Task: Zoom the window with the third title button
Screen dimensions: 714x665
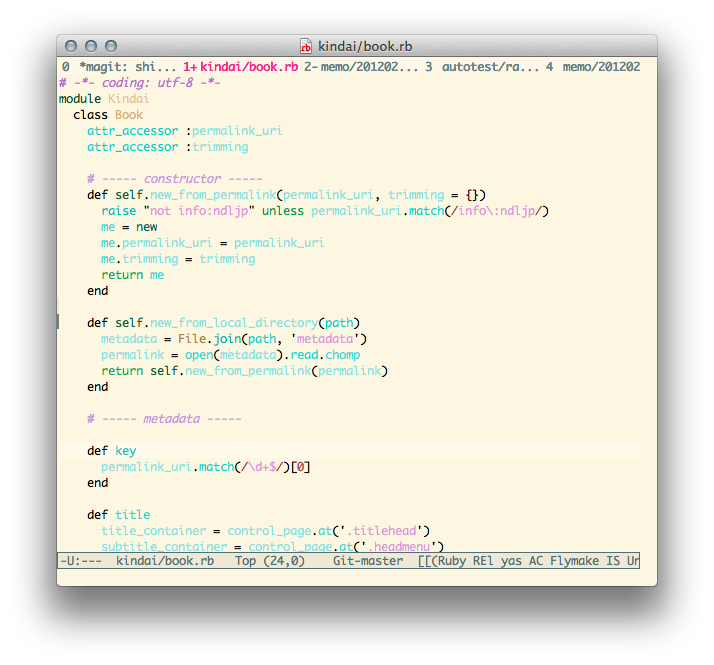Action: pos(111,46)
